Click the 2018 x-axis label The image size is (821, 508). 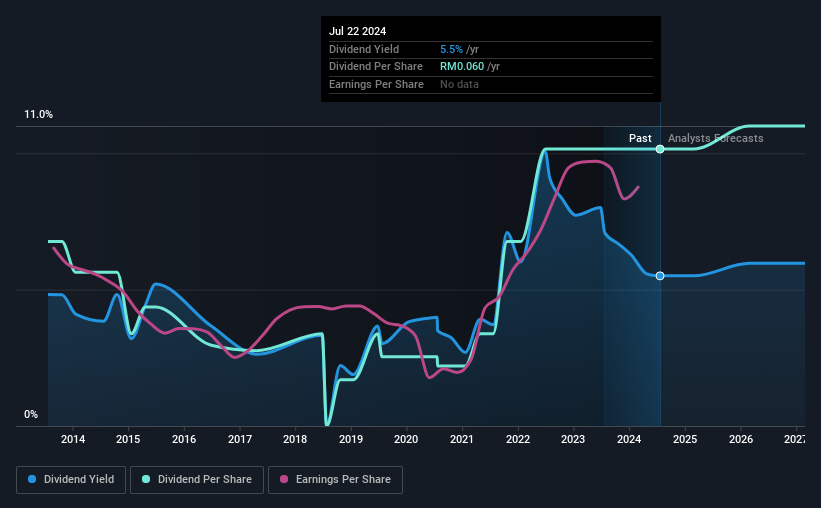pyautogui.click(x=295, y=439)
